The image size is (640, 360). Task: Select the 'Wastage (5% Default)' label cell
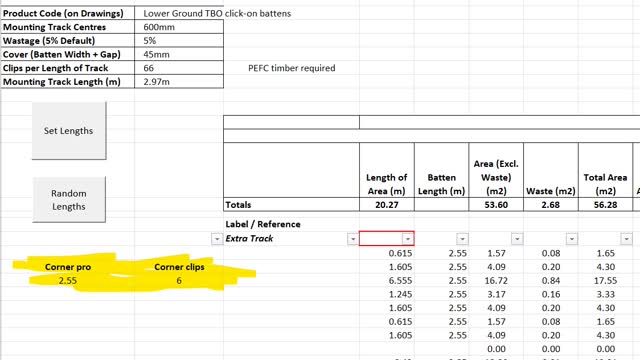click(68, 41)
